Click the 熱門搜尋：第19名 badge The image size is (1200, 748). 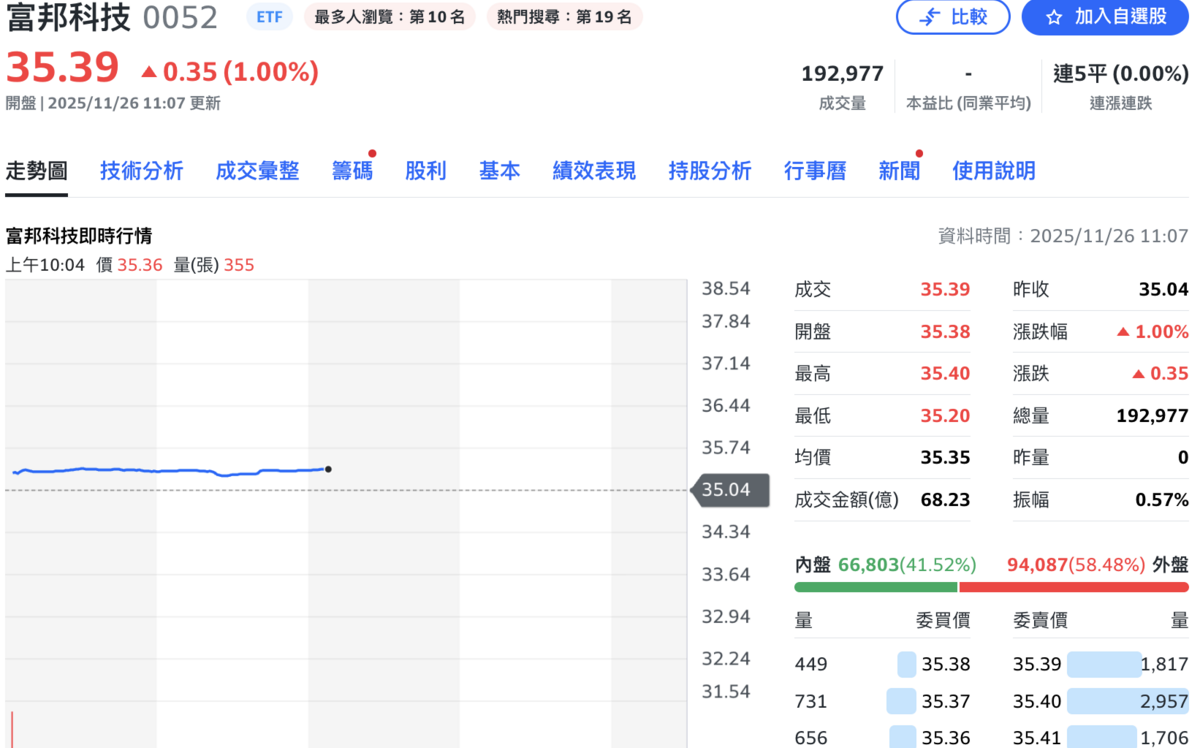563,17
